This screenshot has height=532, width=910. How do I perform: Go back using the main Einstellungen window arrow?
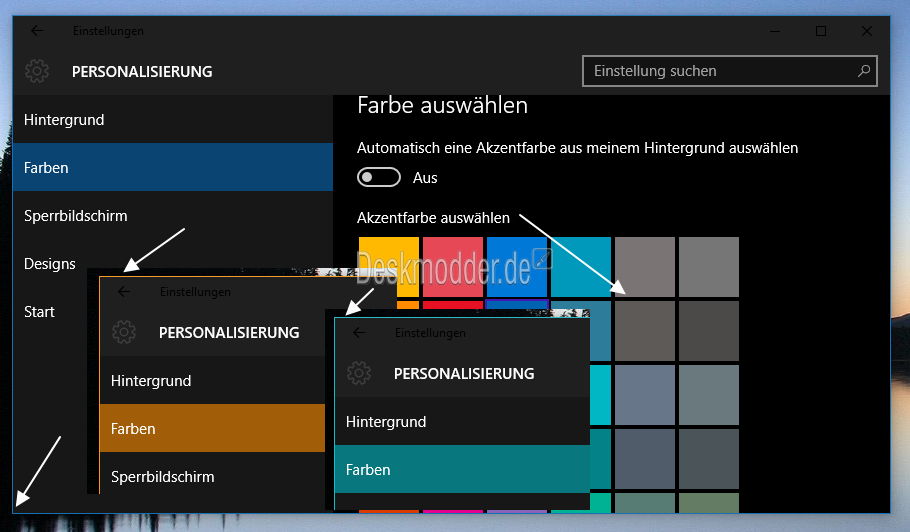coord(37,31)
